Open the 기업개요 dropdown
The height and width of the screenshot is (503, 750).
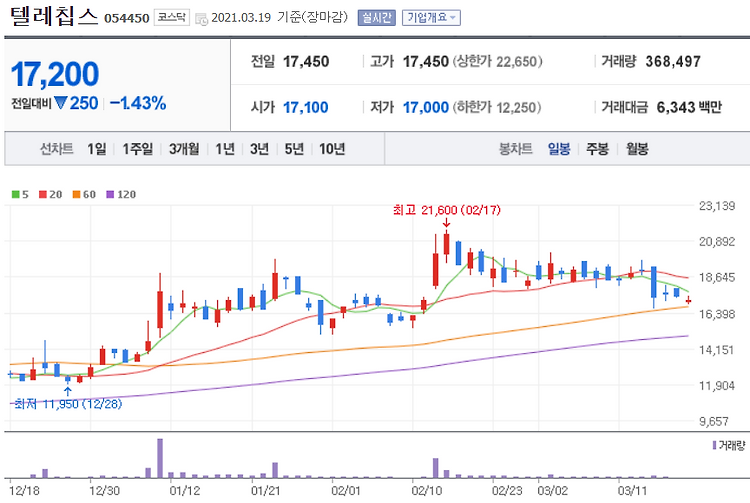431,18
